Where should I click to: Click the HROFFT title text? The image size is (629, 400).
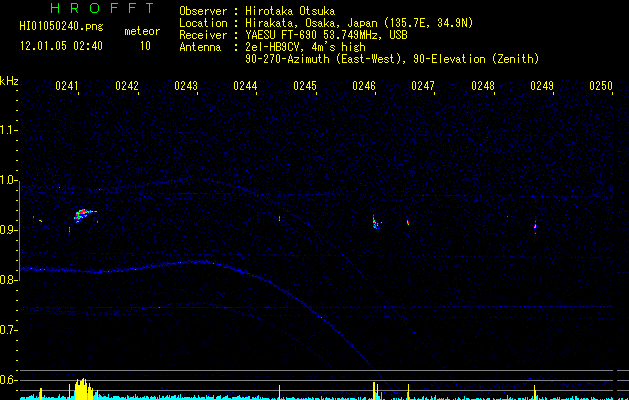click(x=102, y=8)
